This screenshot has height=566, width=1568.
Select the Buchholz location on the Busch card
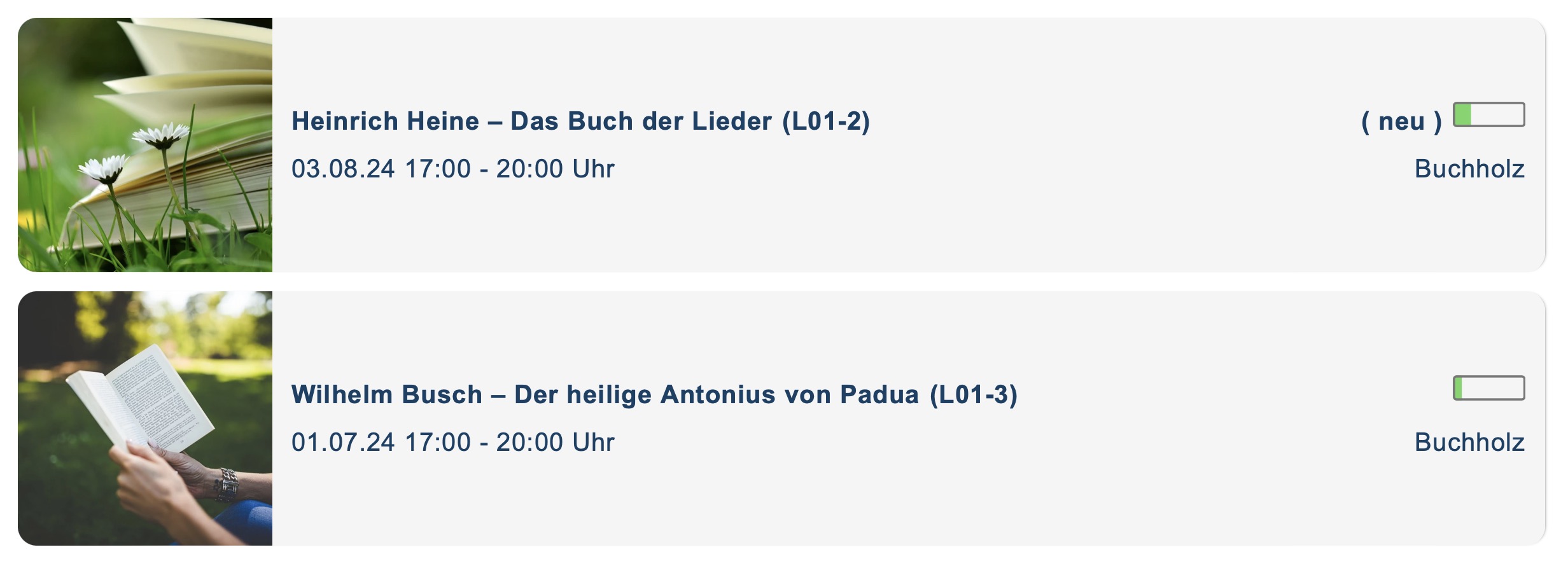pyautogui.click(x=1469, y=442)
